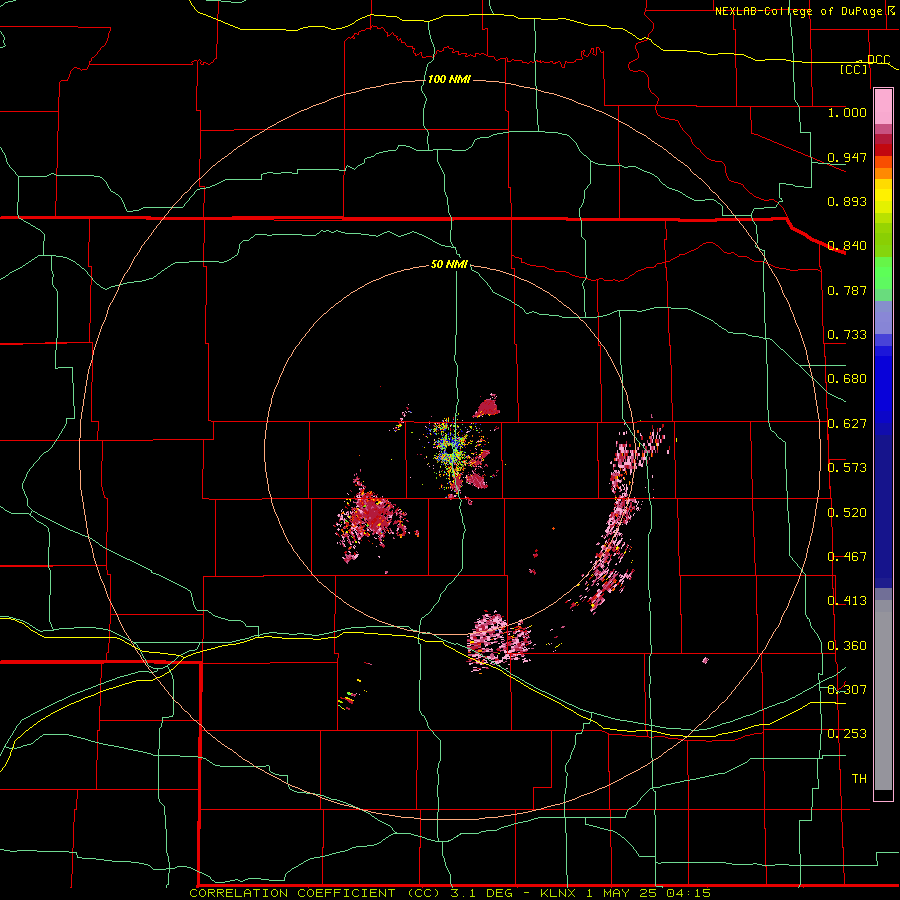The image size is (900, 900).
Task: Click the 0.253 scale value
Action: (x=847, y=734)
